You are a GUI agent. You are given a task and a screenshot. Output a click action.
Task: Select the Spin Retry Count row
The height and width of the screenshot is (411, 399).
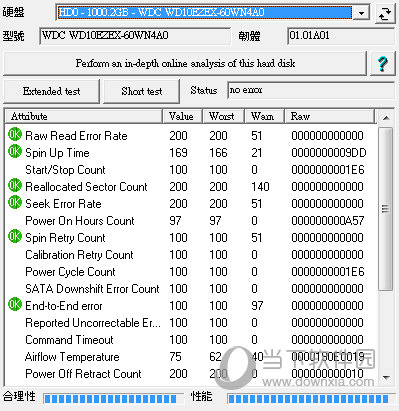point(192,238)
